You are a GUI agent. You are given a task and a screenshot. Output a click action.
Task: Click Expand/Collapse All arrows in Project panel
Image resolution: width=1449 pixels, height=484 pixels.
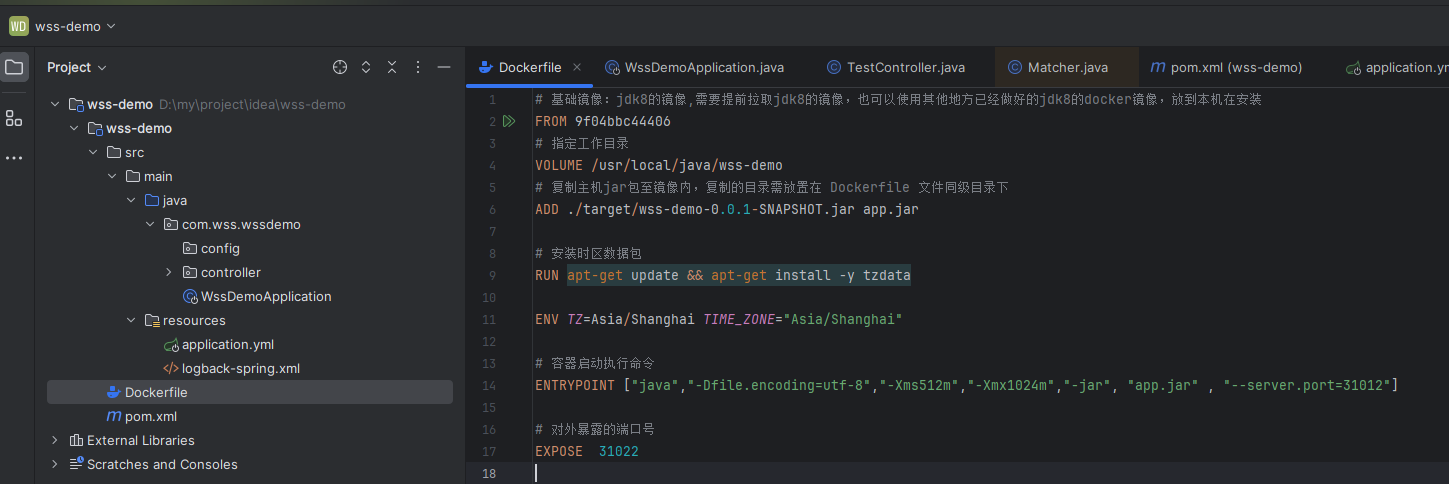(x=366, y=67)
